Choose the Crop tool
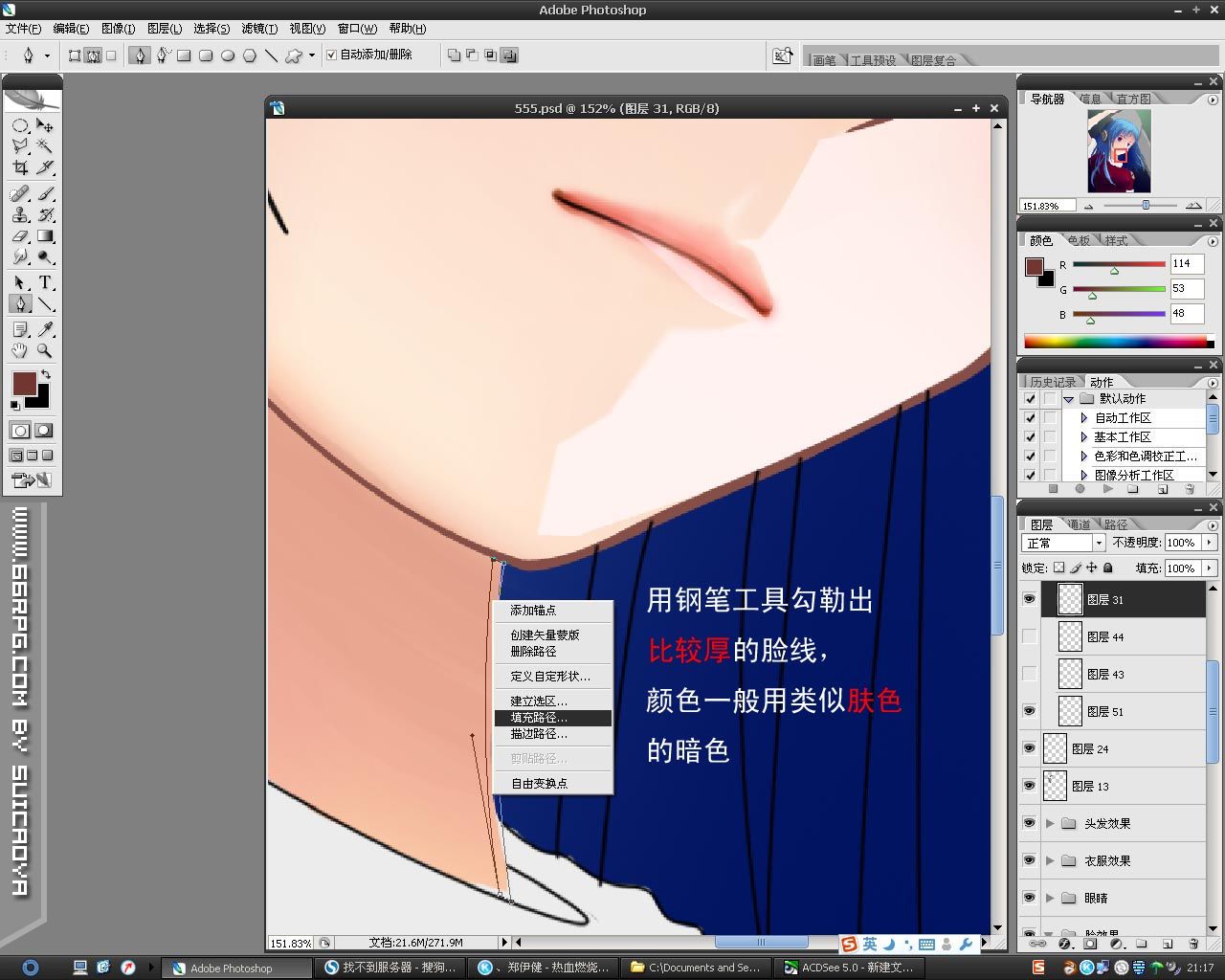Screen dimensions: 1225x980 click(x=20, y=167)
